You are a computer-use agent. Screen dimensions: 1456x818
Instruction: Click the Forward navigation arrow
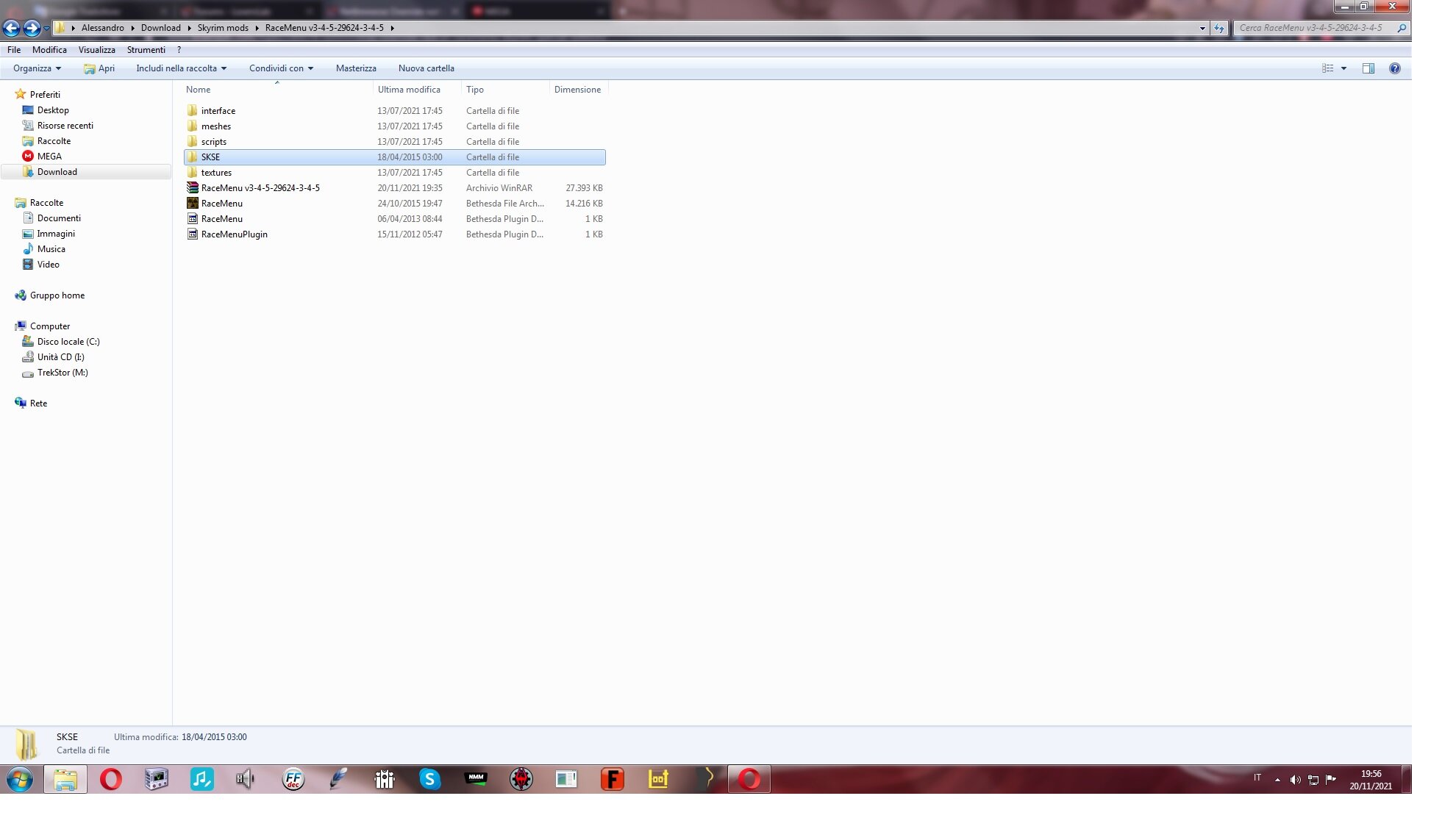(x=31, y=28)
